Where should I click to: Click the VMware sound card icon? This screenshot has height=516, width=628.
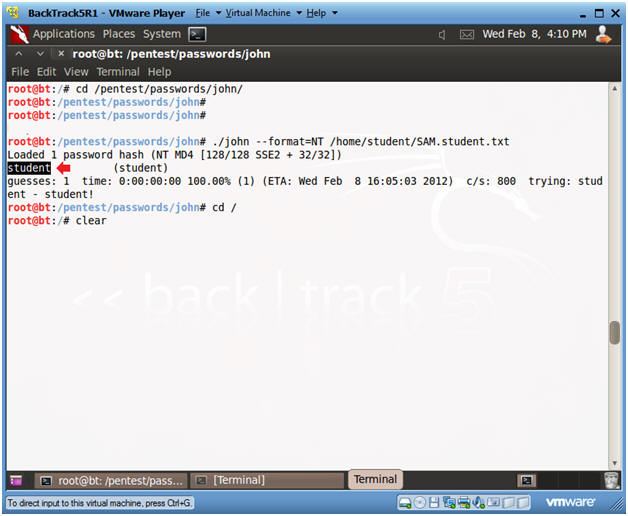479,502
